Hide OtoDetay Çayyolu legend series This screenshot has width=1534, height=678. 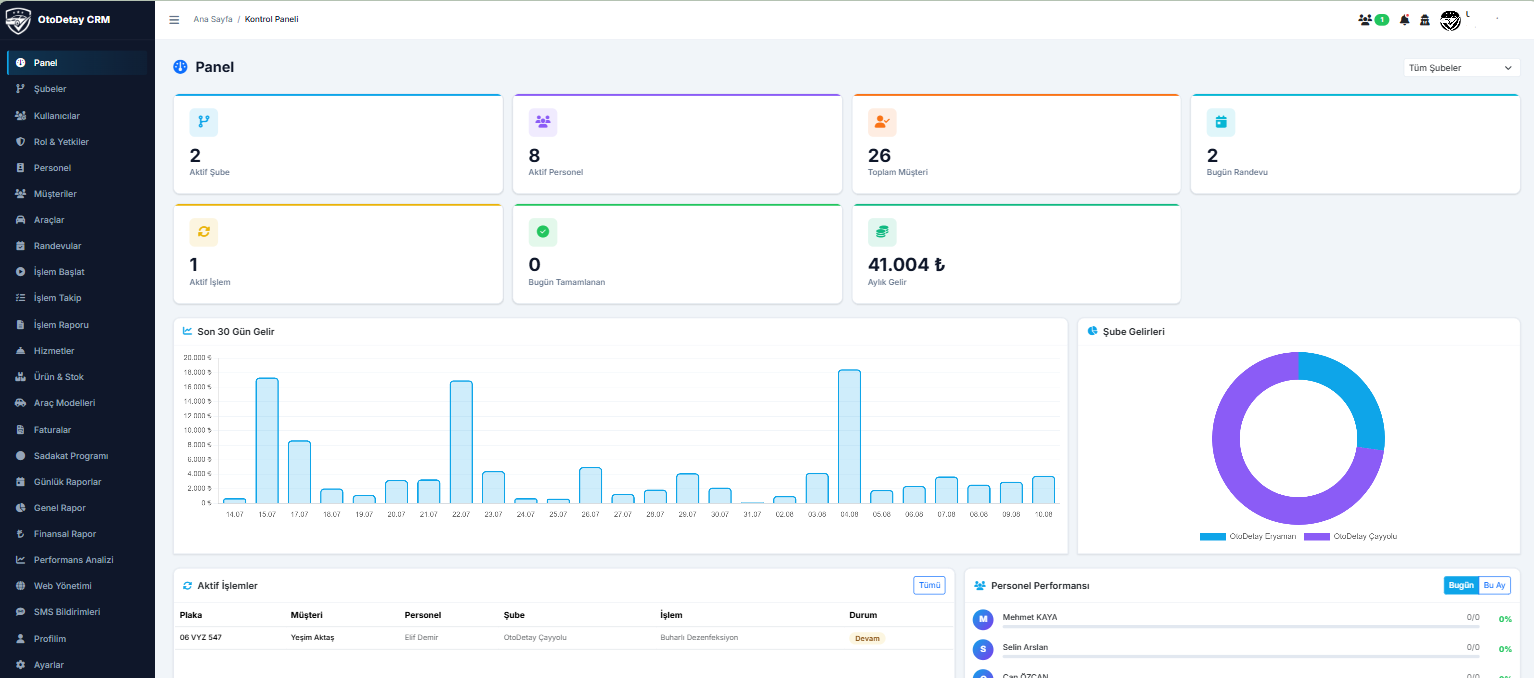coord(1350,537)
